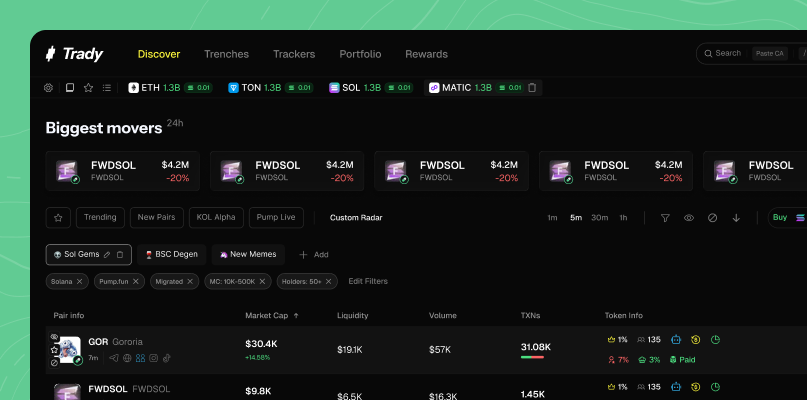Hide GOR using its crossed-eye icon
This screenshot has height=400, width=807.
pos(54,337)
